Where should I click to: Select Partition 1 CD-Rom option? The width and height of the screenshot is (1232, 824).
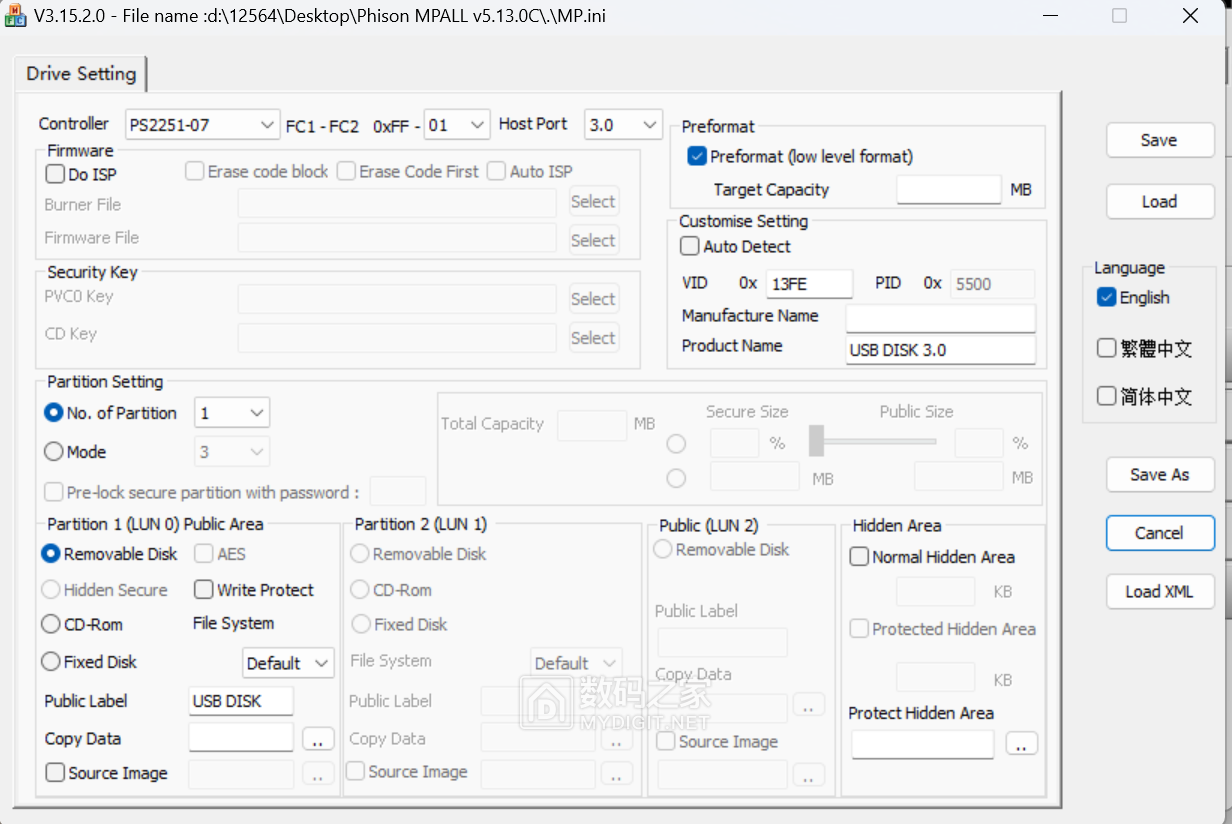50,624
